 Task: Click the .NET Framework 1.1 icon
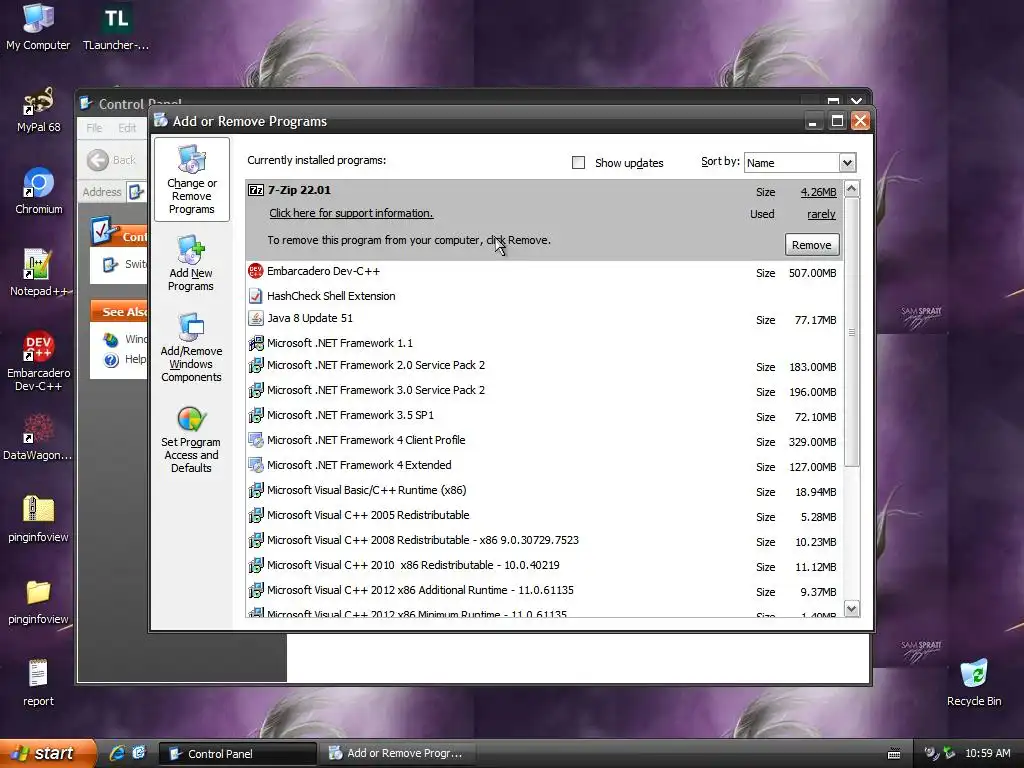click(x=256, y=343)
